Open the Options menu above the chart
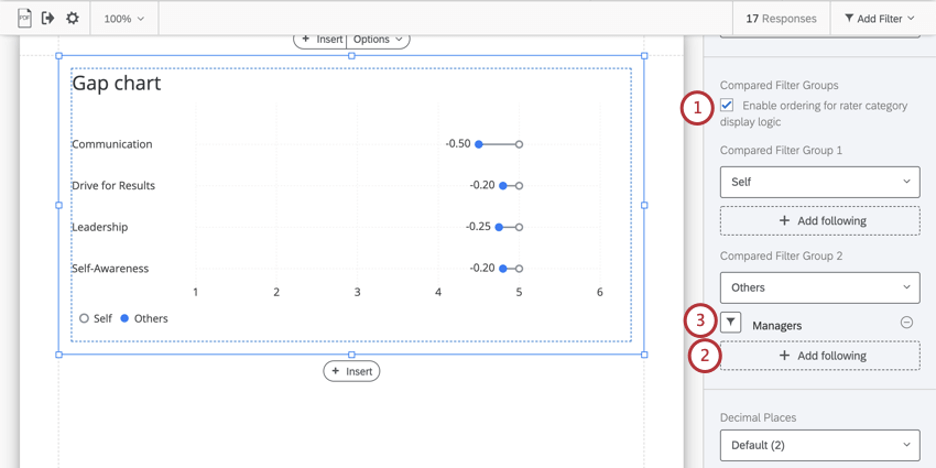This screenshot has height=468, width=936. click(378, 39)
